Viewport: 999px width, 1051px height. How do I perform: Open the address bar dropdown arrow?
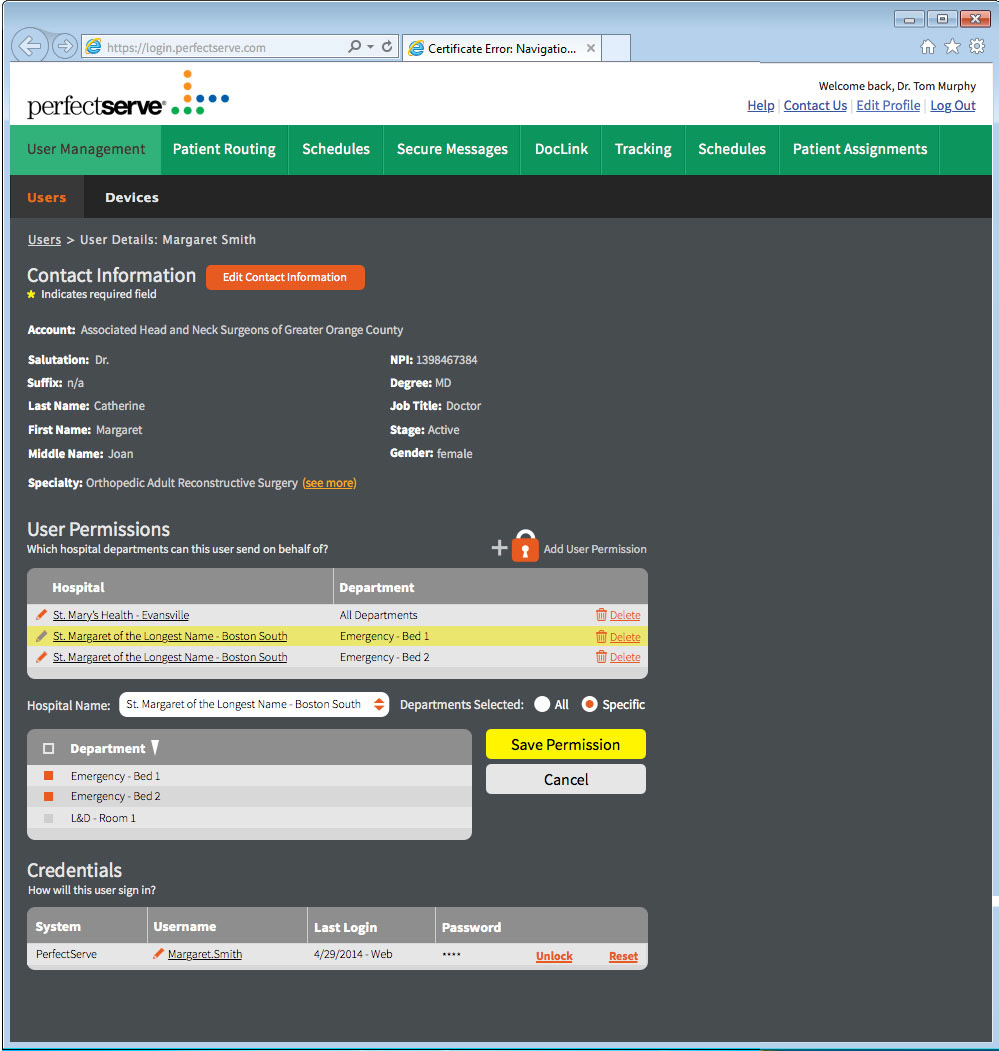371,46
